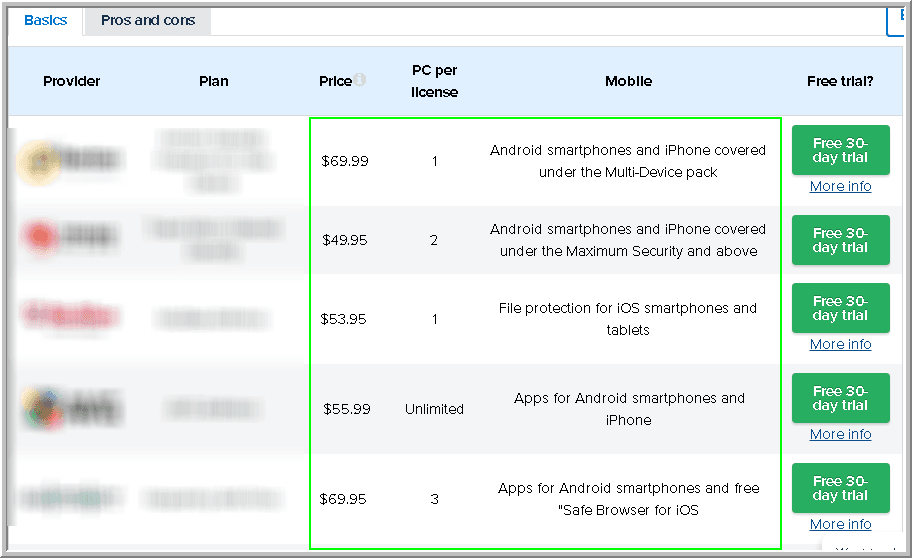Select the provider logo in $49.95 row
This screenshot has height=558, width=912.
click(x=70, y=237)
